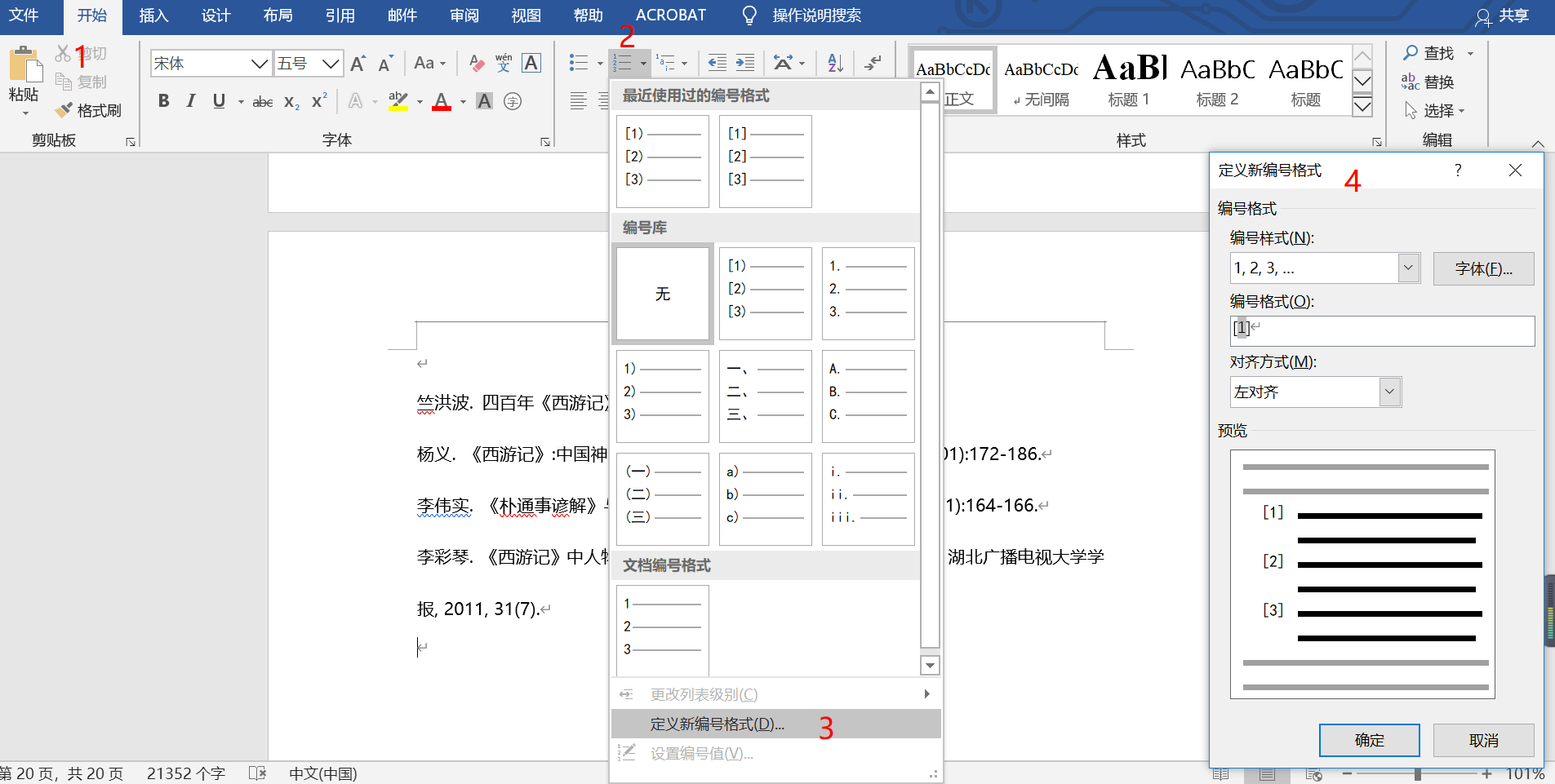Toggle underline formatting
This screenshot has width=1555, height=784.
pos(217,101)
